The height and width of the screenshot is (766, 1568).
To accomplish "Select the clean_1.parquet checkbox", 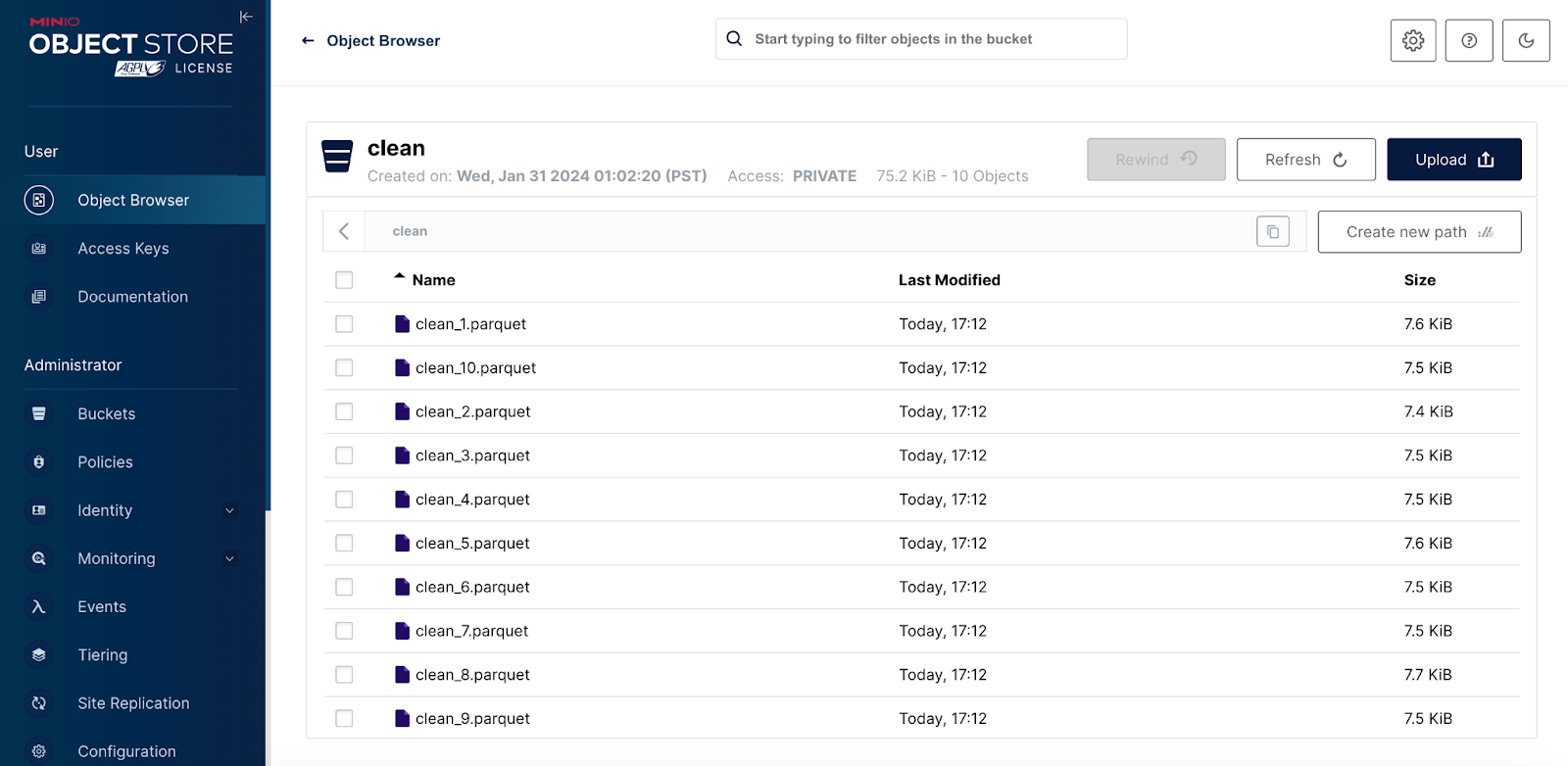I will (344, 324).
